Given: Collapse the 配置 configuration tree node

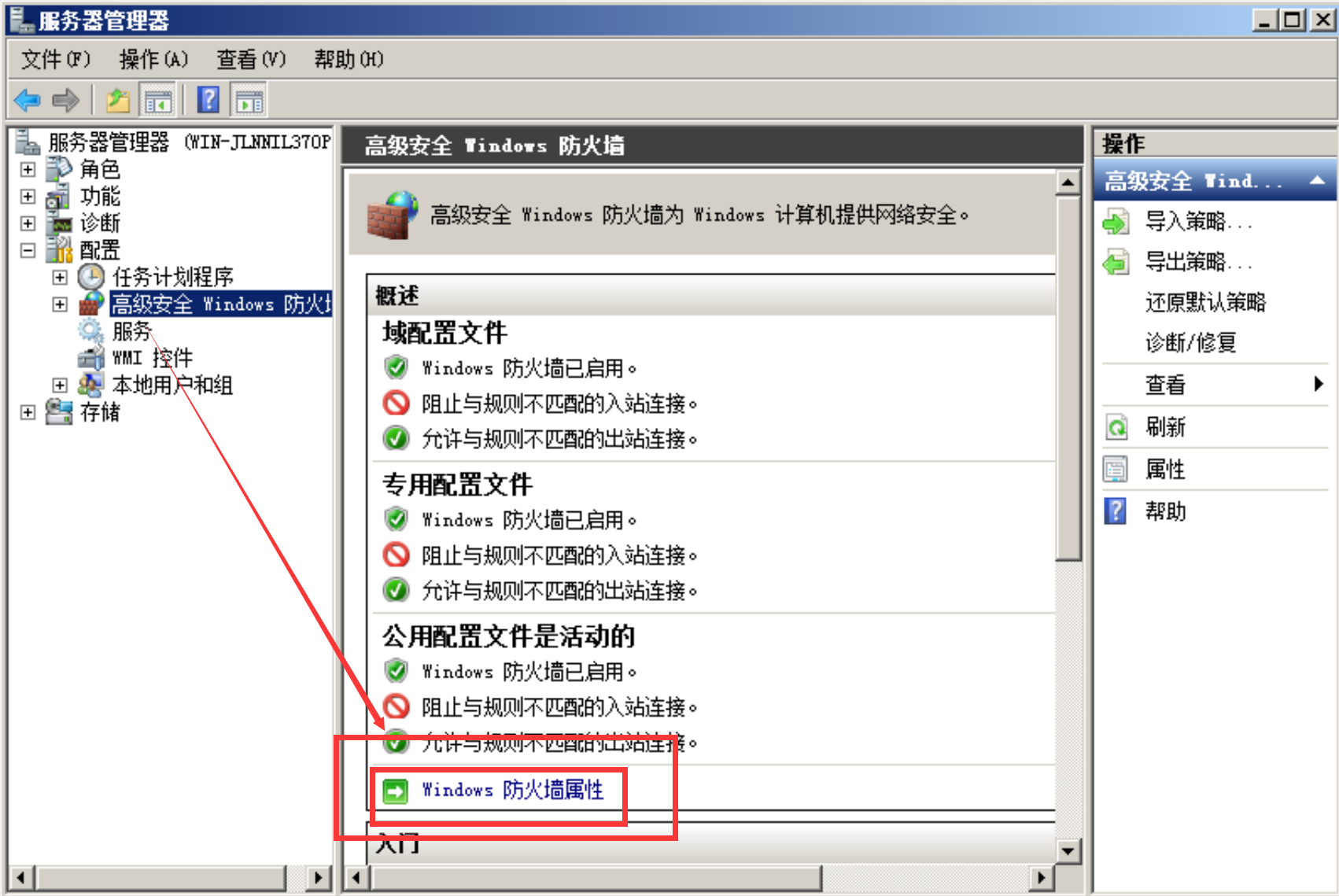Looking at the screenshot, I should [28, 250].
